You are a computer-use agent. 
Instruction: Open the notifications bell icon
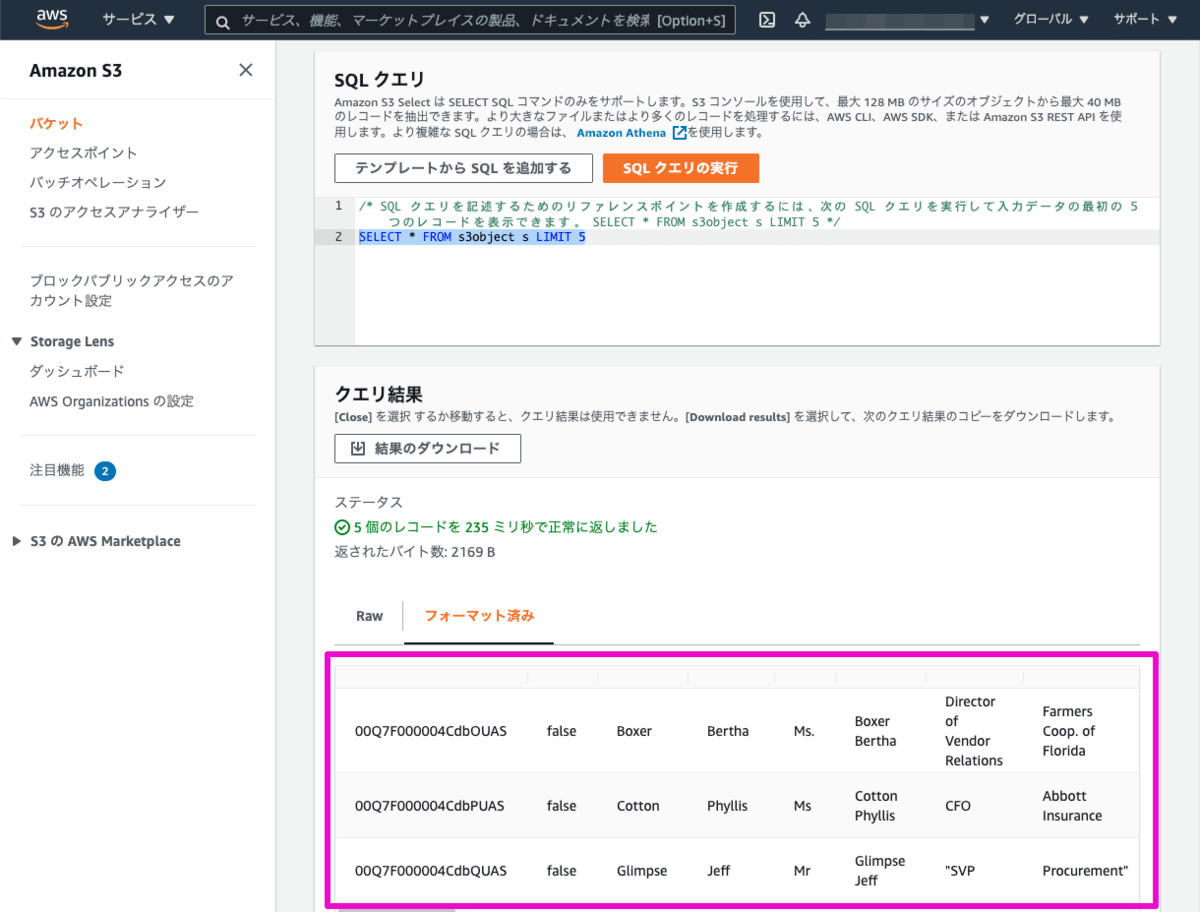tap(802, 20)
